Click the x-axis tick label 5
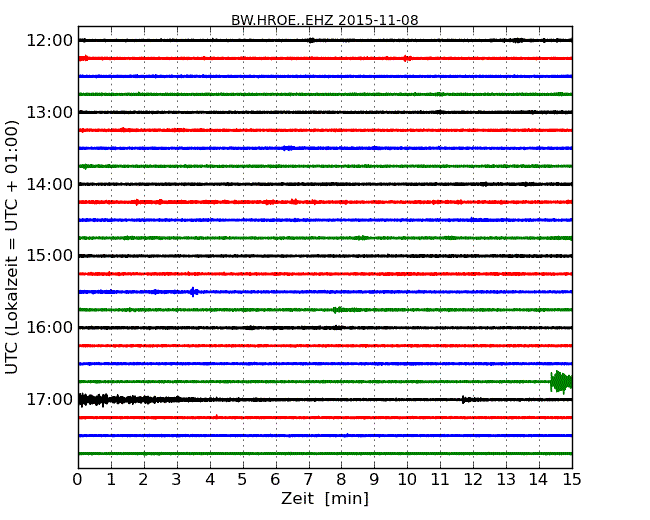 pos(243,480)
